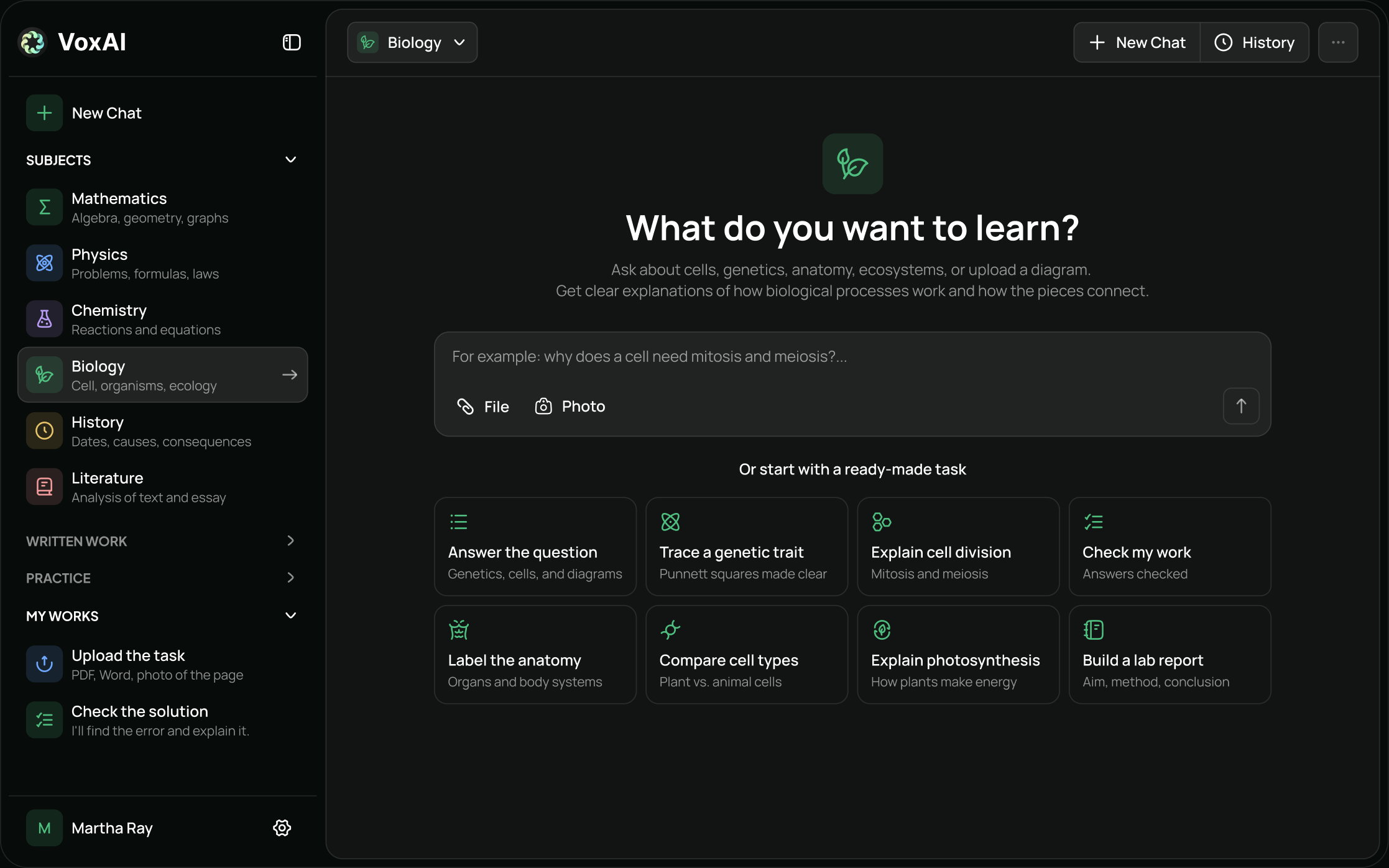Open the Upload the task item

(x=163, y=664)
